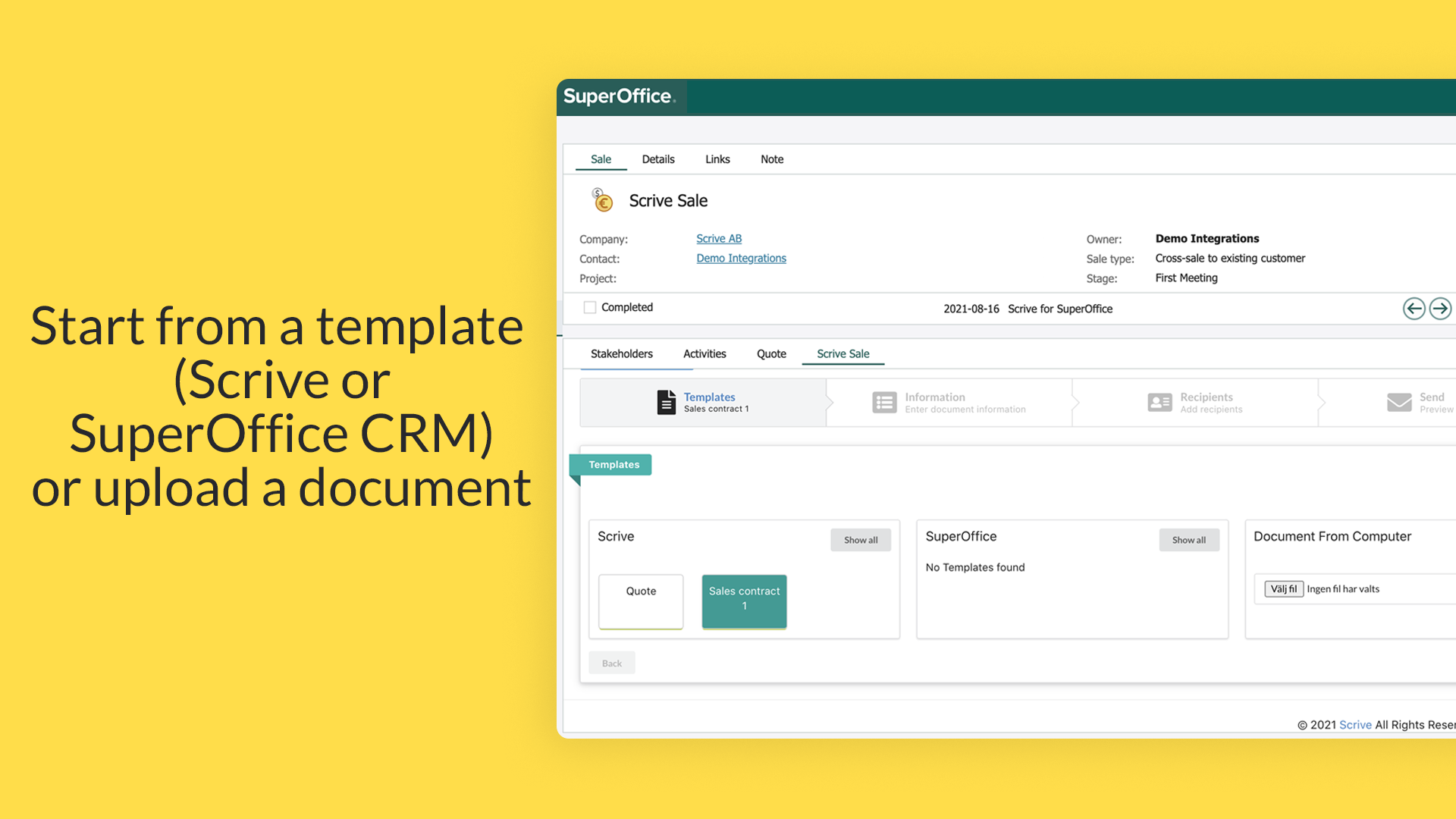Switch to the Note tab
The image size is (1456, 819).
(x=772, y=159)
